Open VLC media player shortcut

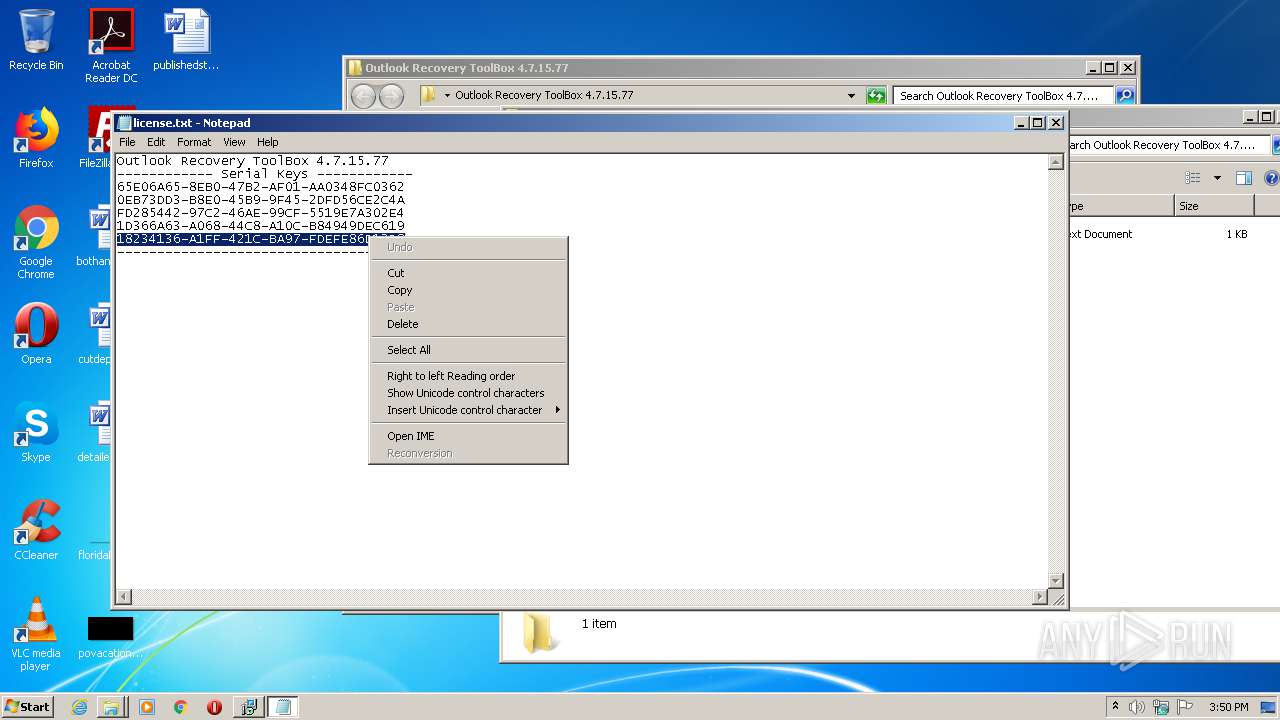[x=36, y=634]
